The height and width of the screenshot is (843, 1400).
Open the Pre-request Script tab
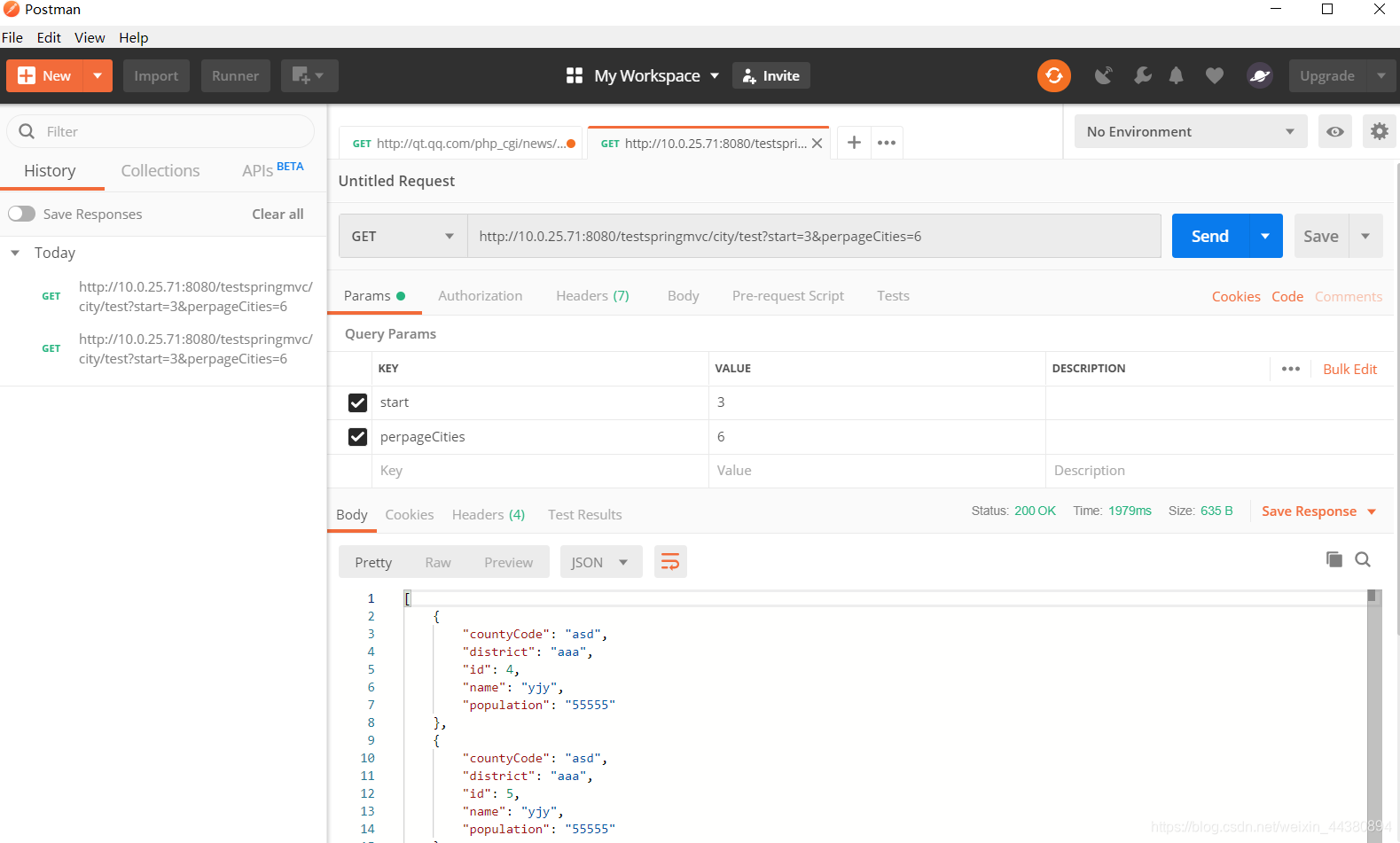(788, 295)
